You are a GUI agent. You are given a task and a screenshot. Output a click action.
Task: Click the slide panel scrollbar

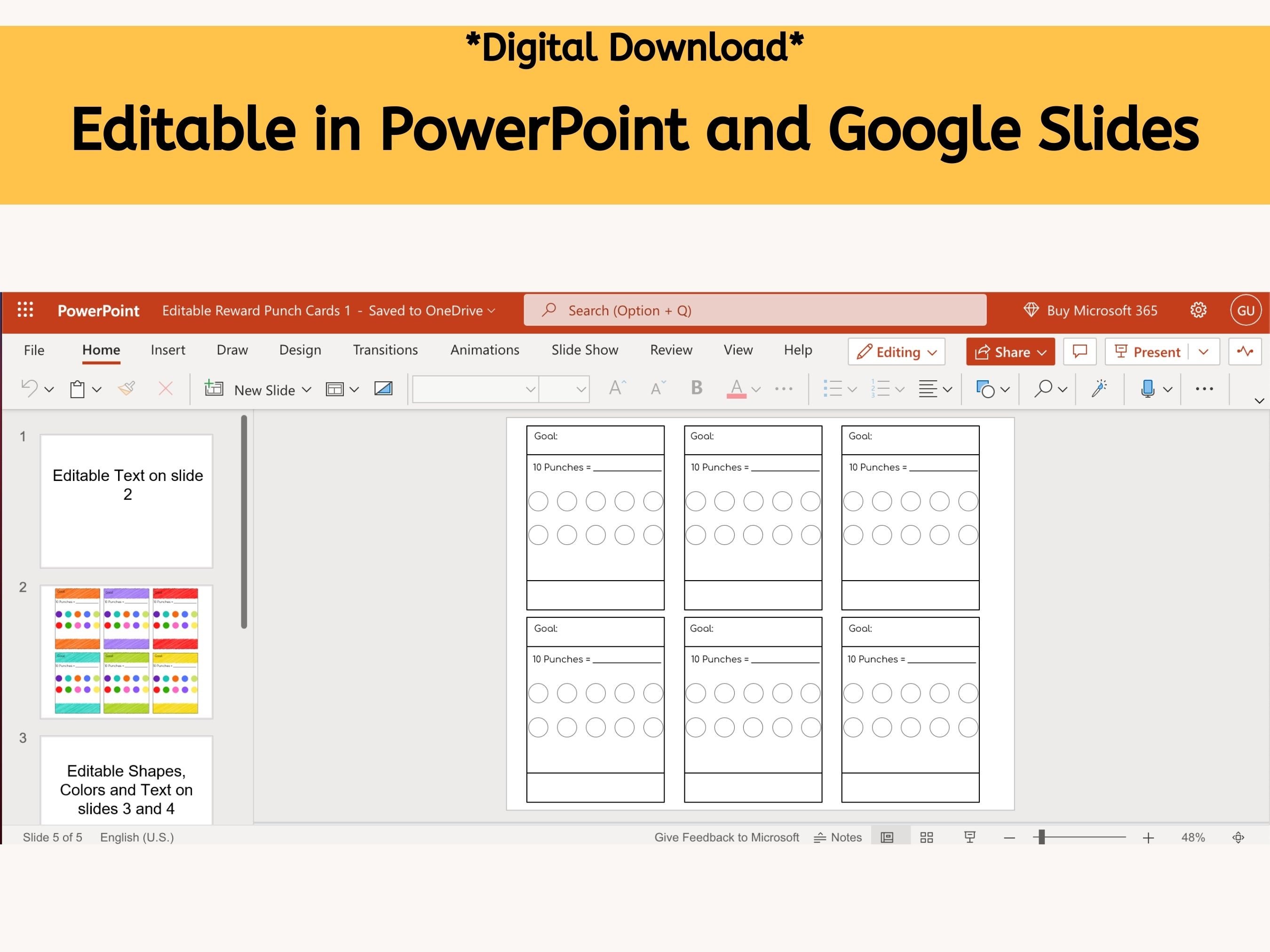click(x=244, y=522)
